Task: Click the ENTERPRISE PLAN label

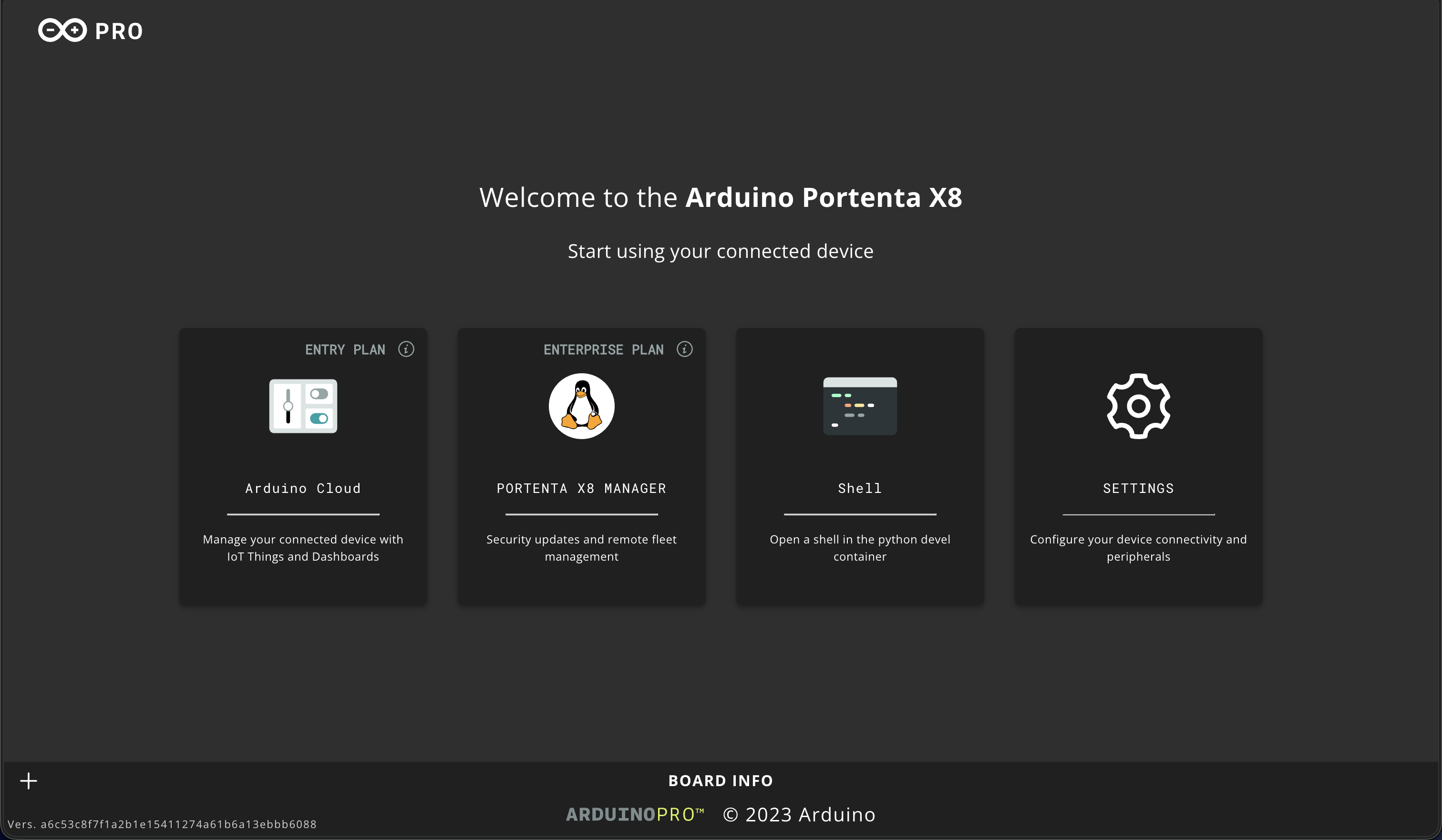Action: (x=604, y=349)
